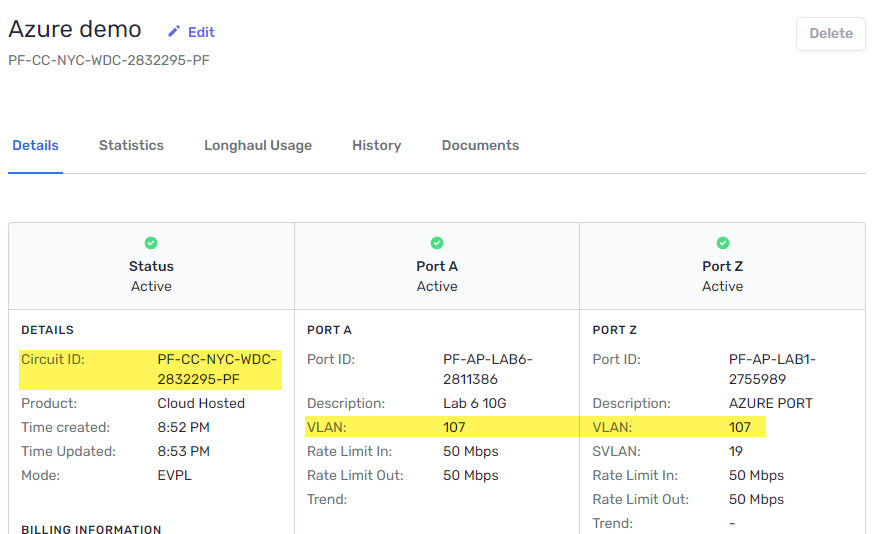The height and width of the screenshot is (534, 872).
Task: Click the 8:53 PM time updated value
Action: (184, 451)
